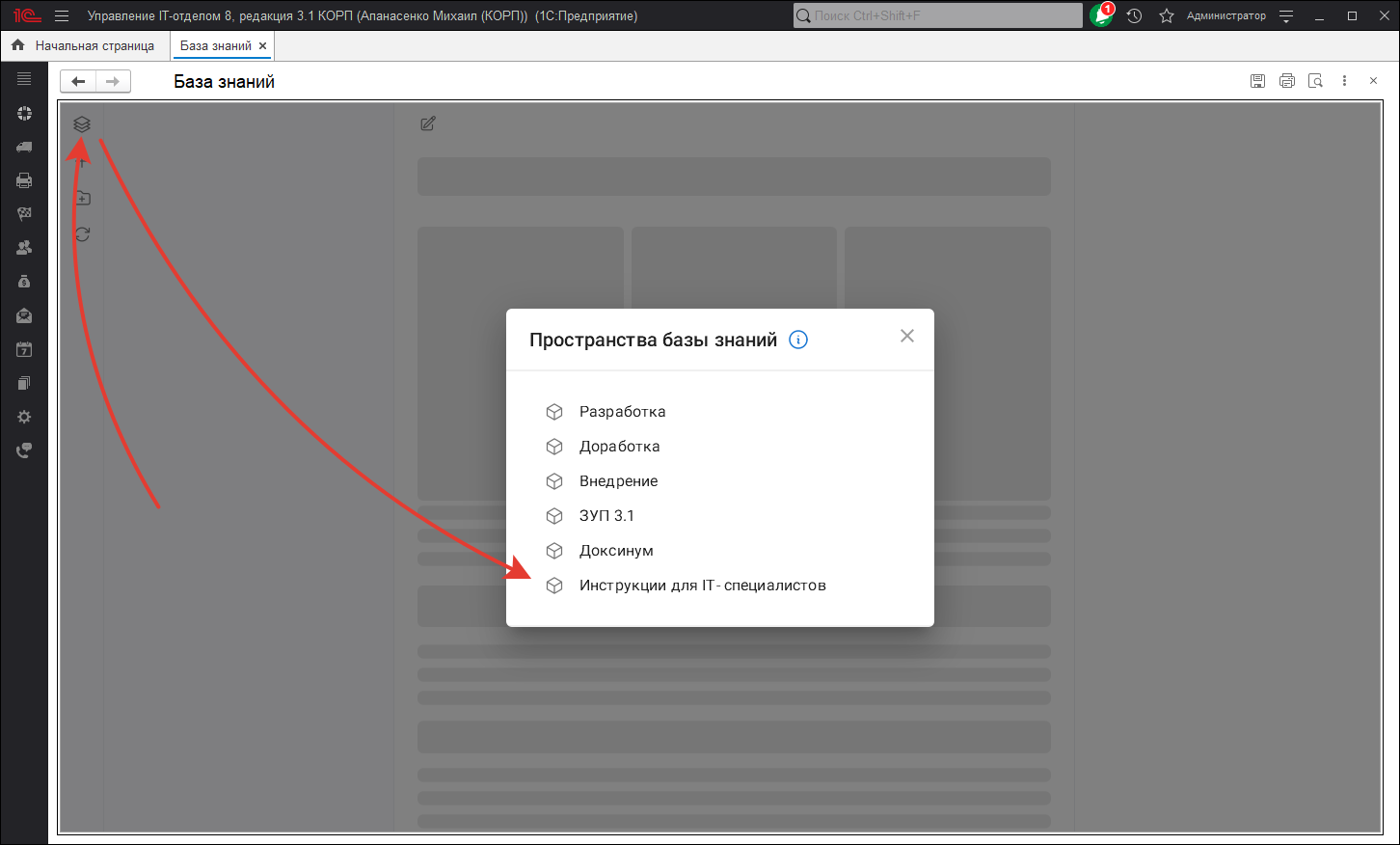Select the Разработка space
Screen dimensions: 1400x845
622,412
